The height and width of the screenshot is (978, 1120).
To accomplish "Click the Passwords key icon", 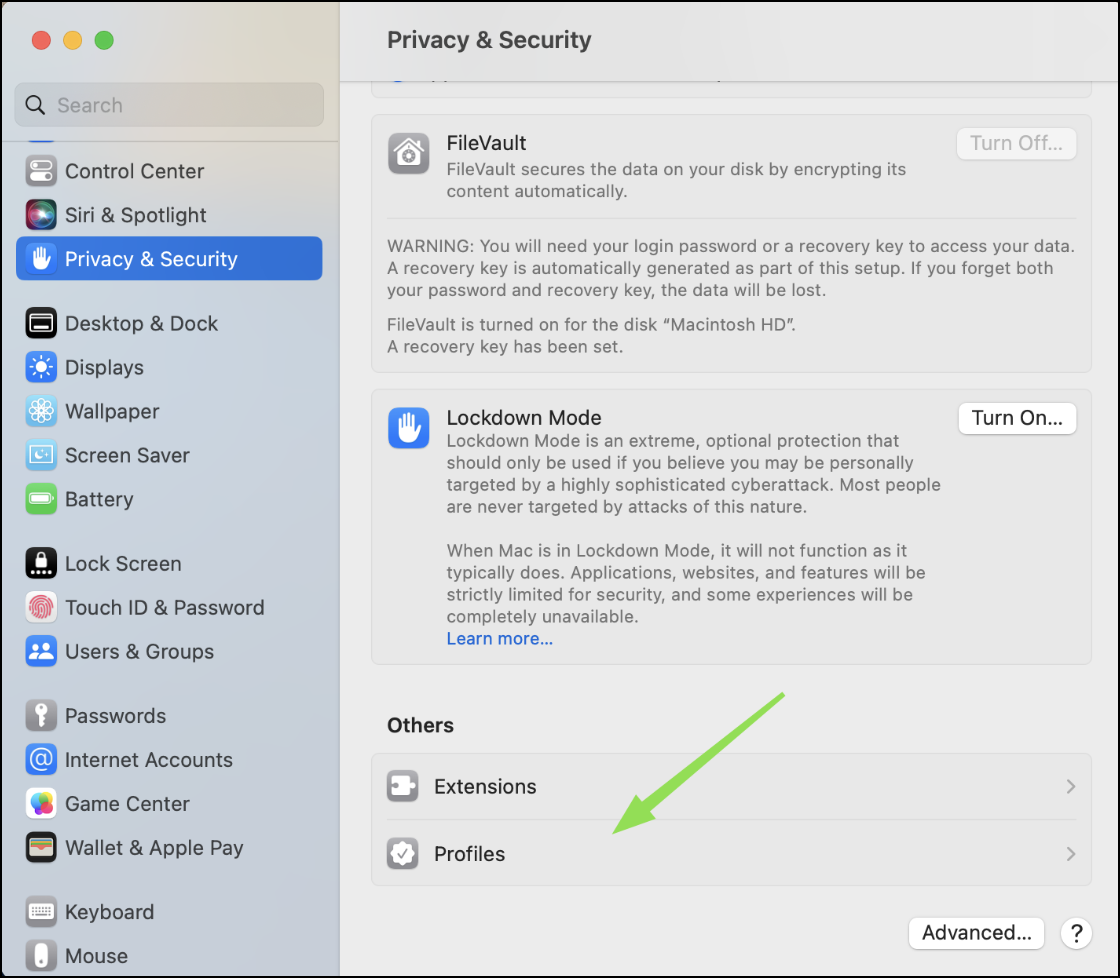I will click(x=41, y=715).
